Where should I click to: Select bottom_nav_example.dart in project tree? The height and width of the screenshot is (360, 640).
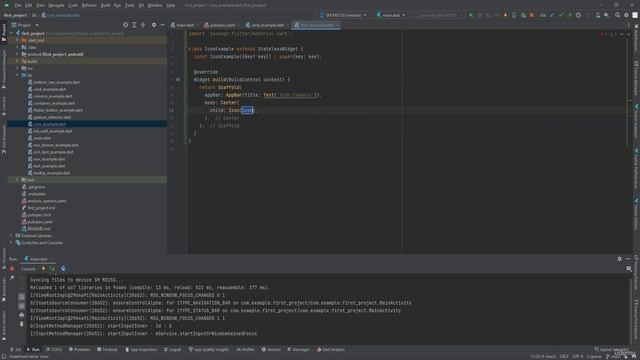(56, 82)
